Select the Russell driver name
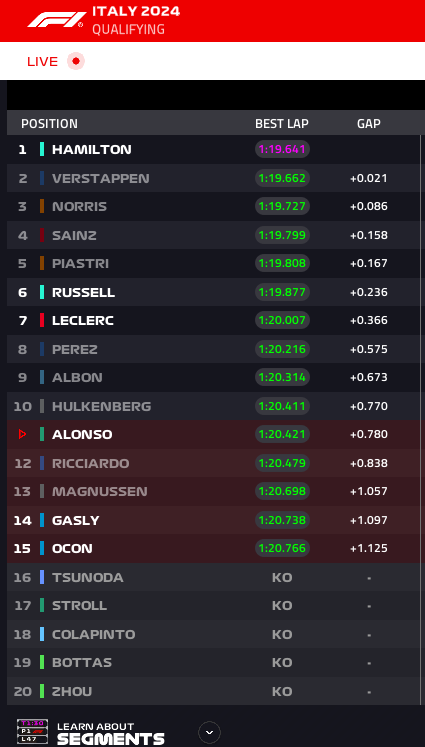 [83, 292]
